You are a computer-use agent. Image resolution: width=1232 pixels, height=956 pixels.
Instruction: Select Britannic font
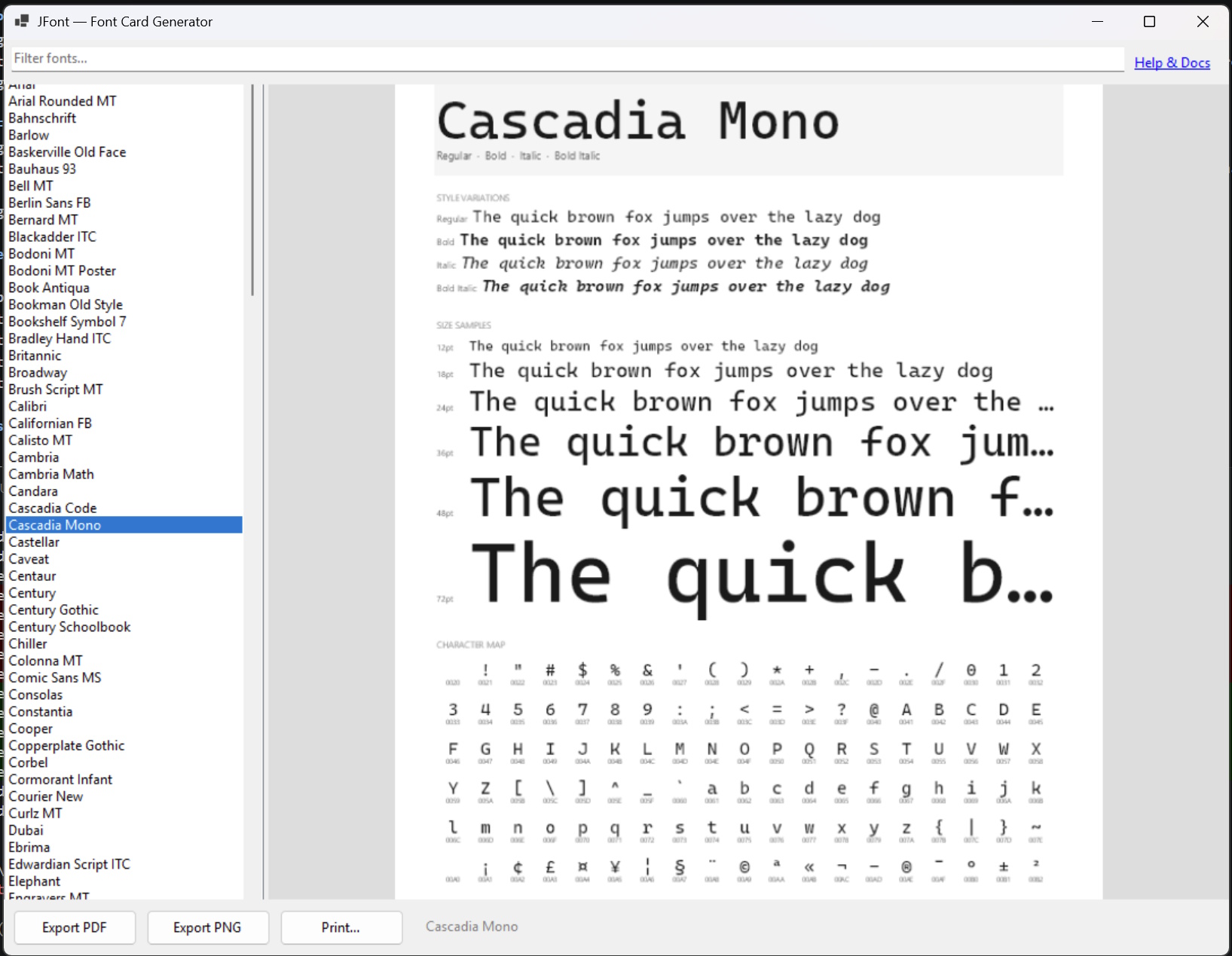click(124, 356)
